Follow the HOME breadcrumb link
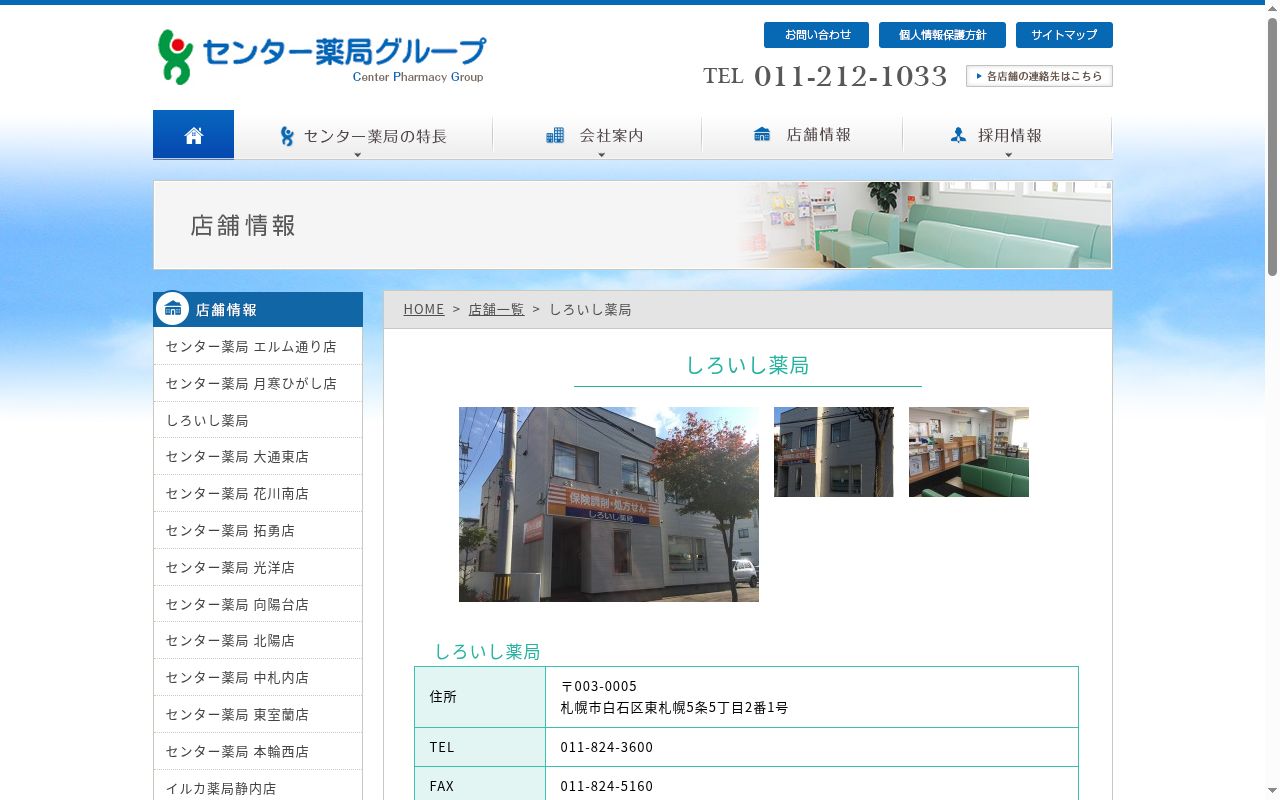The image size is (1280, 800). click(x=424, y=309)
